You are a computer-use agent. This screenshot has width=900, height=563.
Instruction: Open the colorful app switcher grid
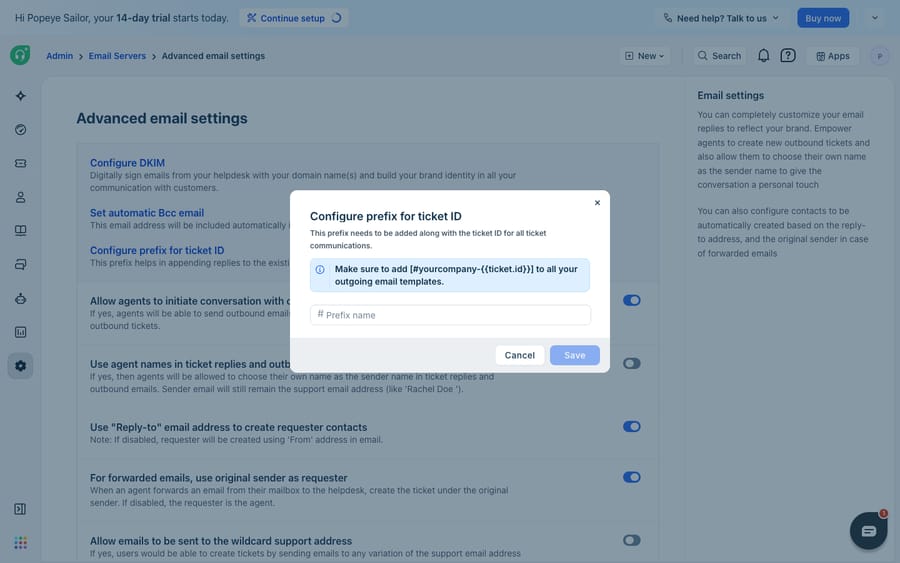[21, 542]
